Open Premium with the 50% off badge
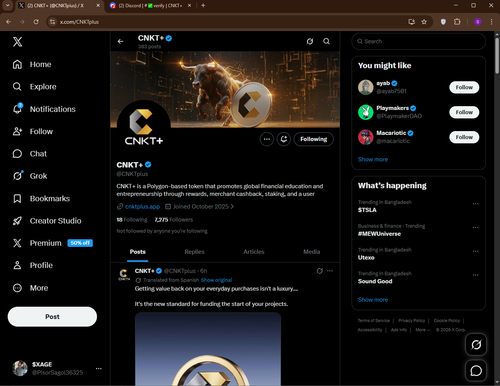Image resolution: width=500 pixels, height=386 pixels. 53,243
